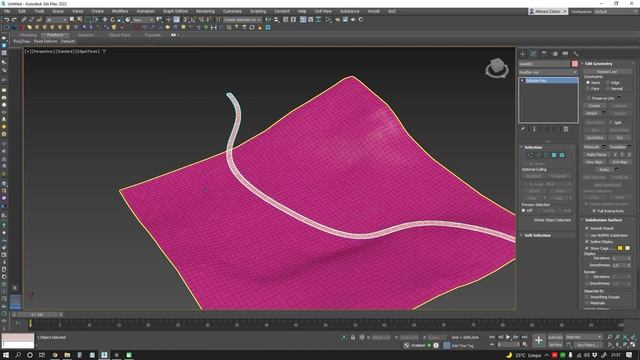The height and width of the screenshot is (360, 640).
Task: Click the Pin Stack icon below the modifier stack
Action: (522, 129)
